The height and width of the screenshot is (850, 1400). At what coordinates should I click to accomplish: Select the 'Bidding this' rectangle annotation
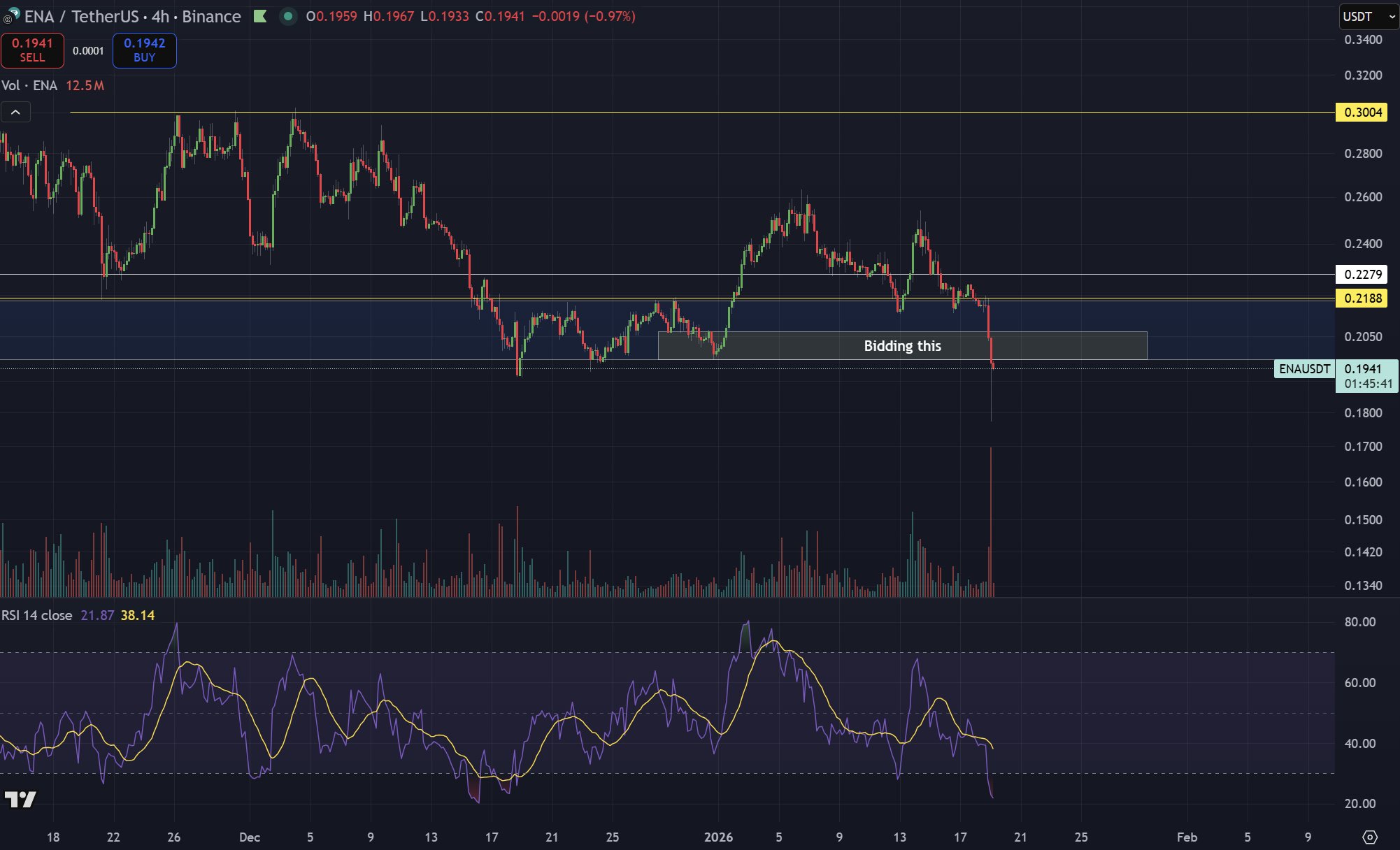(902, 346)
